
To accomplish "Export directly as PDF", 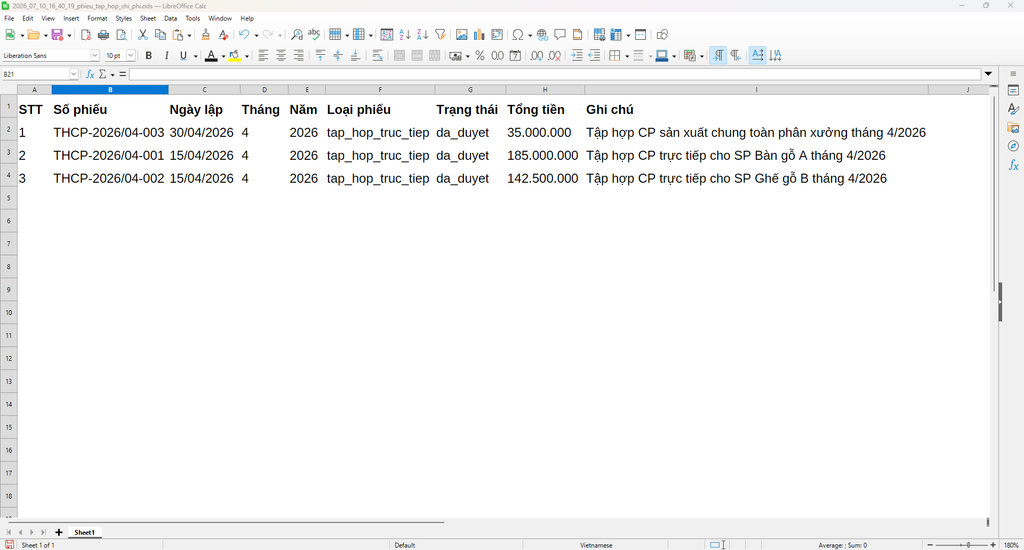I will coord(86,35).
